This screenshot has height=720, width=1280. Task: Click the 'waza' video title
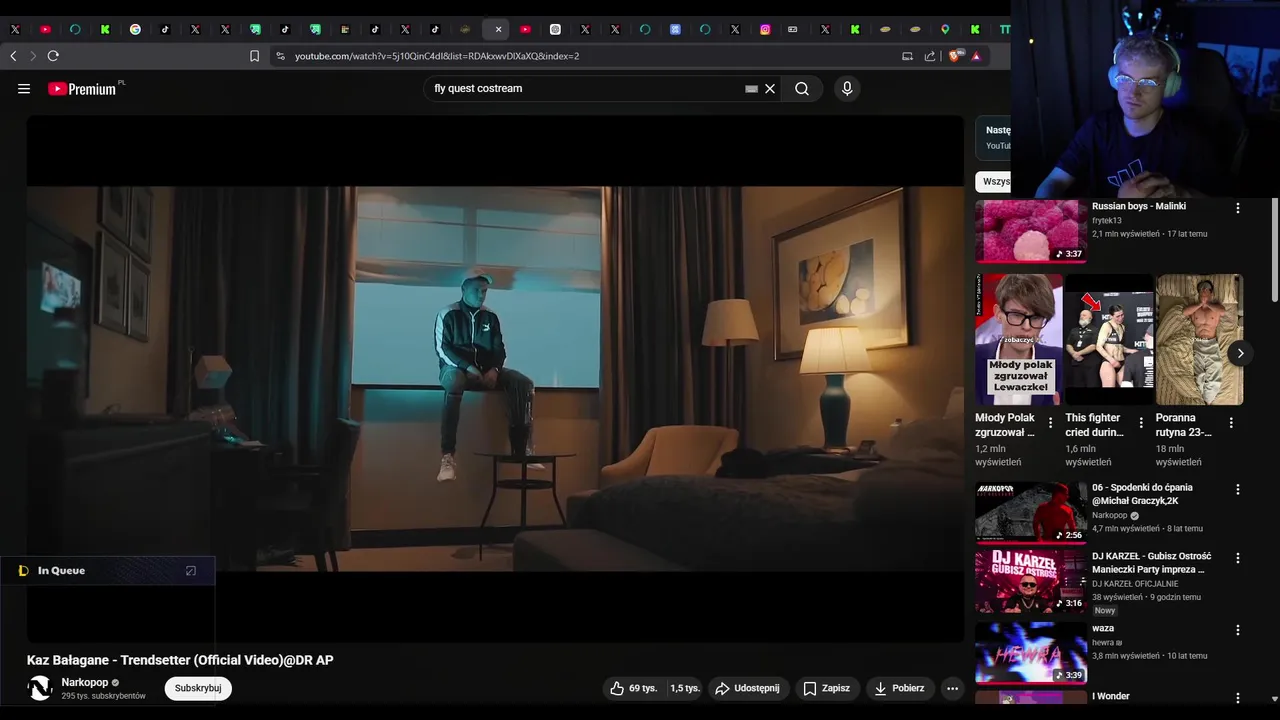[x=1103, y=628]
